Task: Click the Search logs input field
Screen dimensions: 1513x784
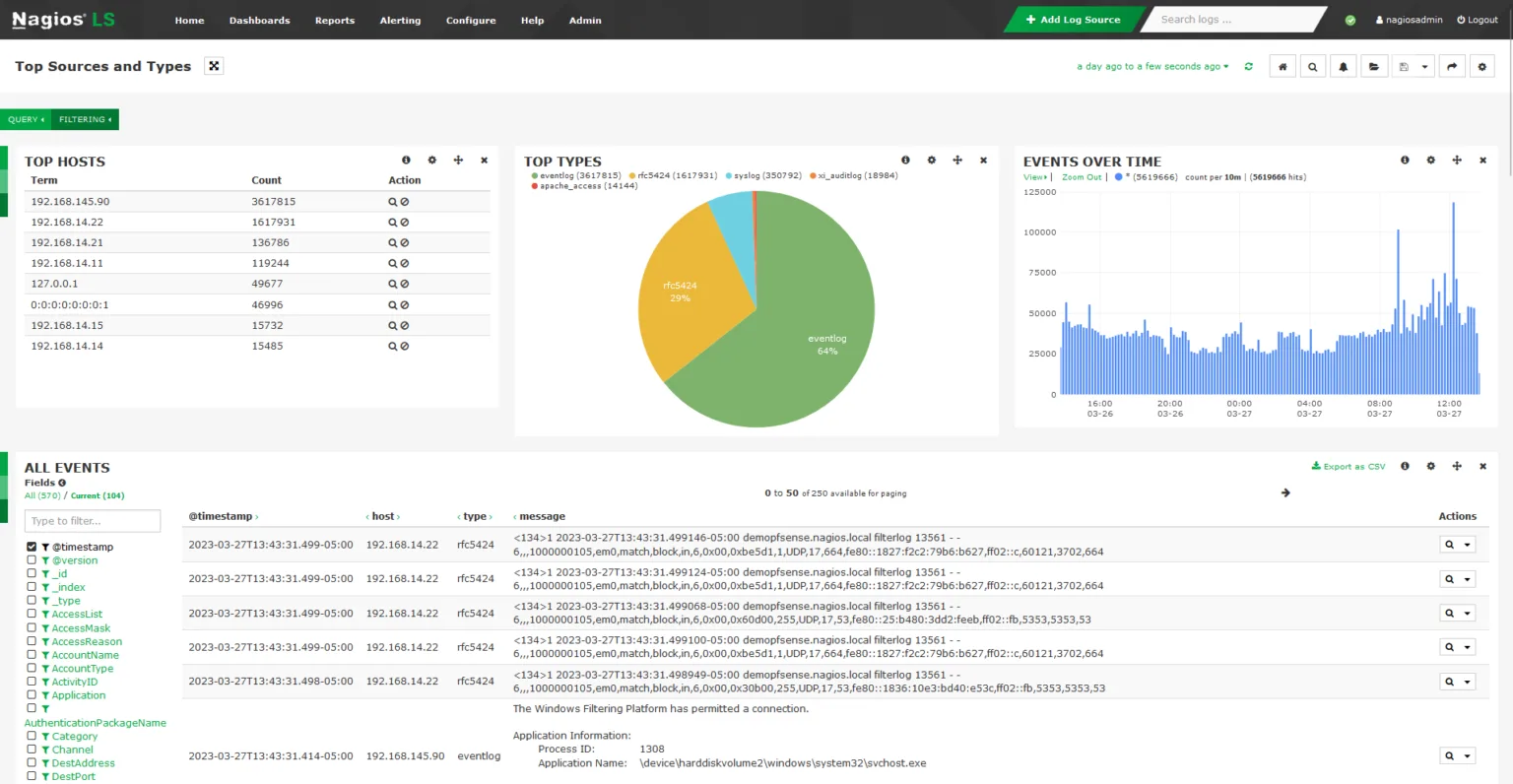Action: pyautogui.click(x=1233, y=20)
